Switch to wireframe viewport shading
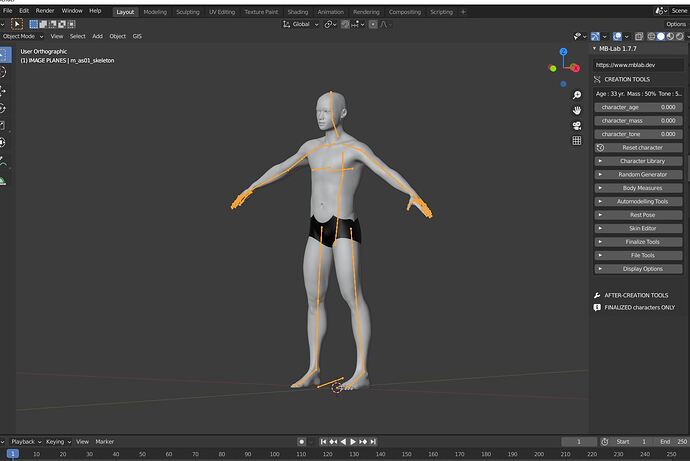The image size is (690, 461). (651, 36)
